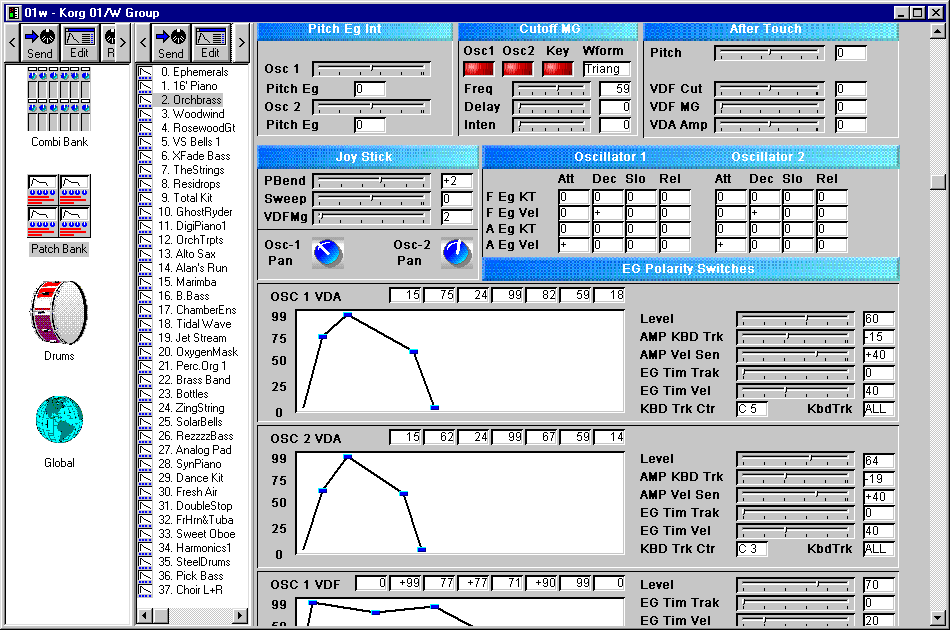The image size is (950, 630).
Task: Toggle Oscillator 1 F Eg Vel Dec polarity
Action: pos(607,213)
